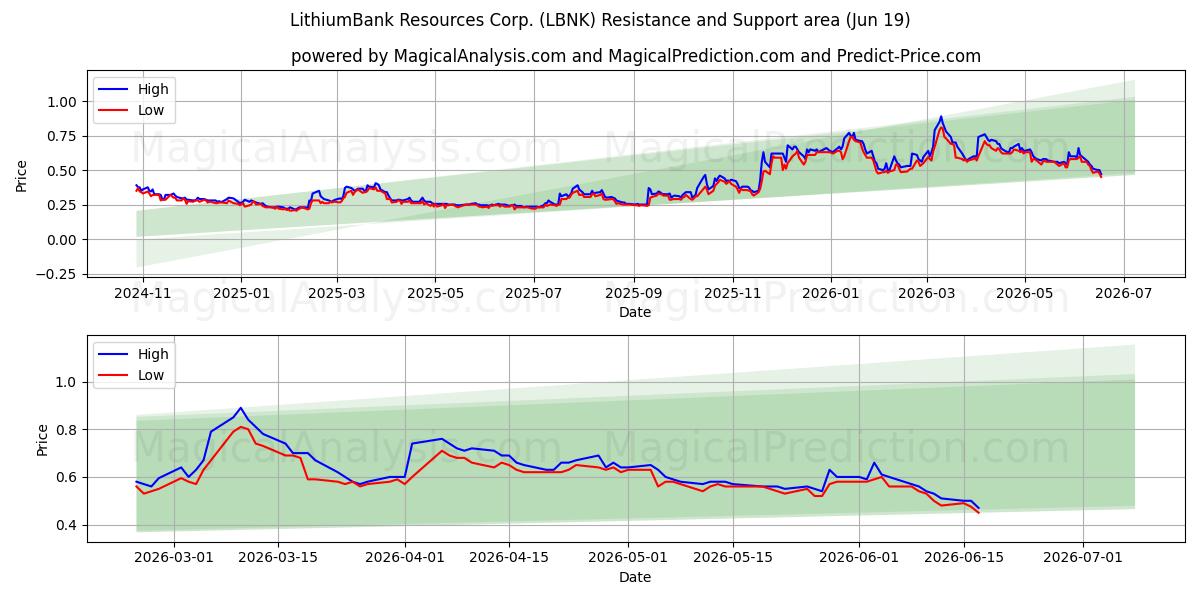Click the '0.50' y-axis tick, top chart
1200x600 pixels.
63,171
